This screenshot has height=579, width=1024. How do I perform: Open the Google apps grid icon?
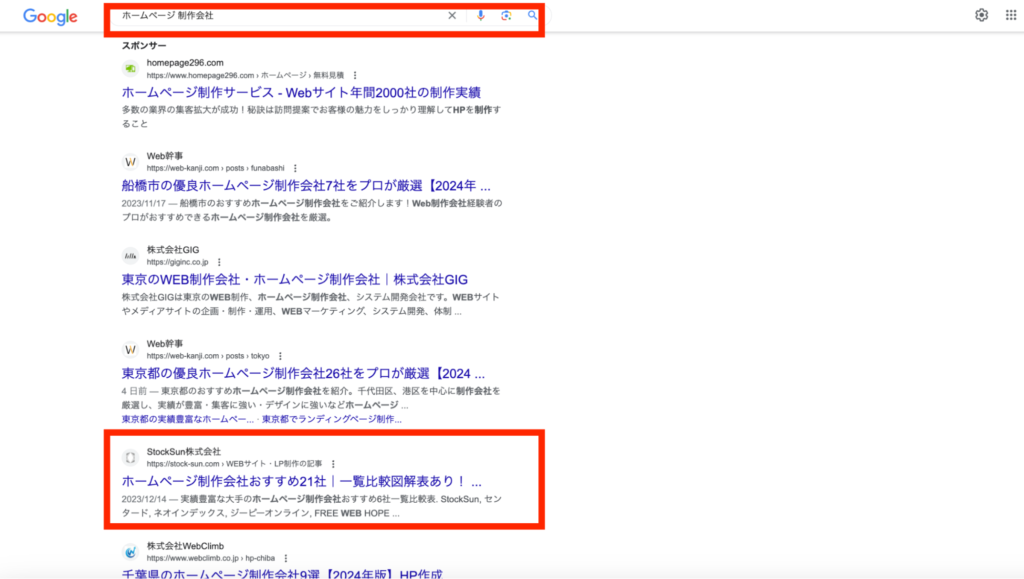tap(1011, 14)
